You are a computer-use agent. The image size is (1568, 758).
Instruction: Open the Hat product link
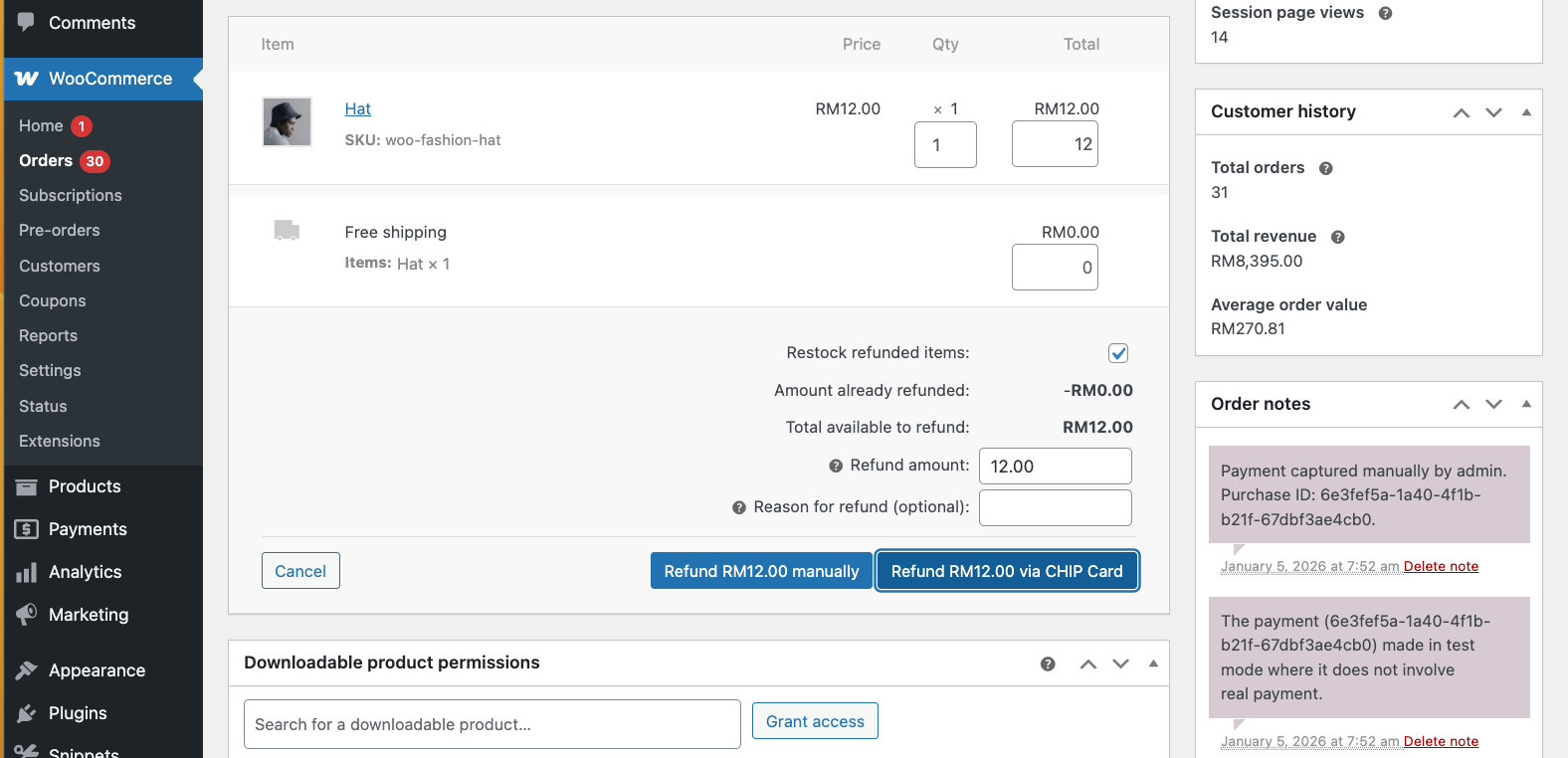tap(357, 109)
